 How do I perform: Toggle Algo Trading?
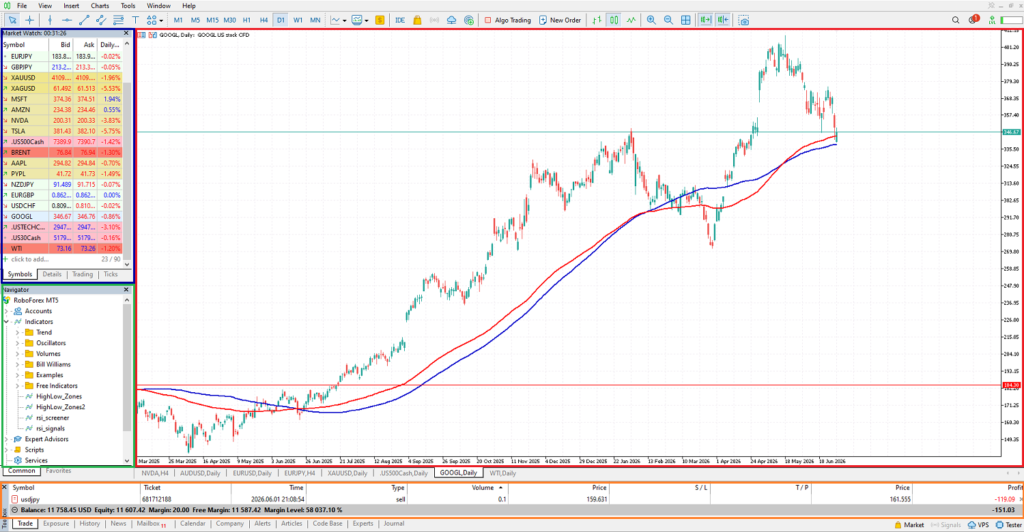click(507, 20)
